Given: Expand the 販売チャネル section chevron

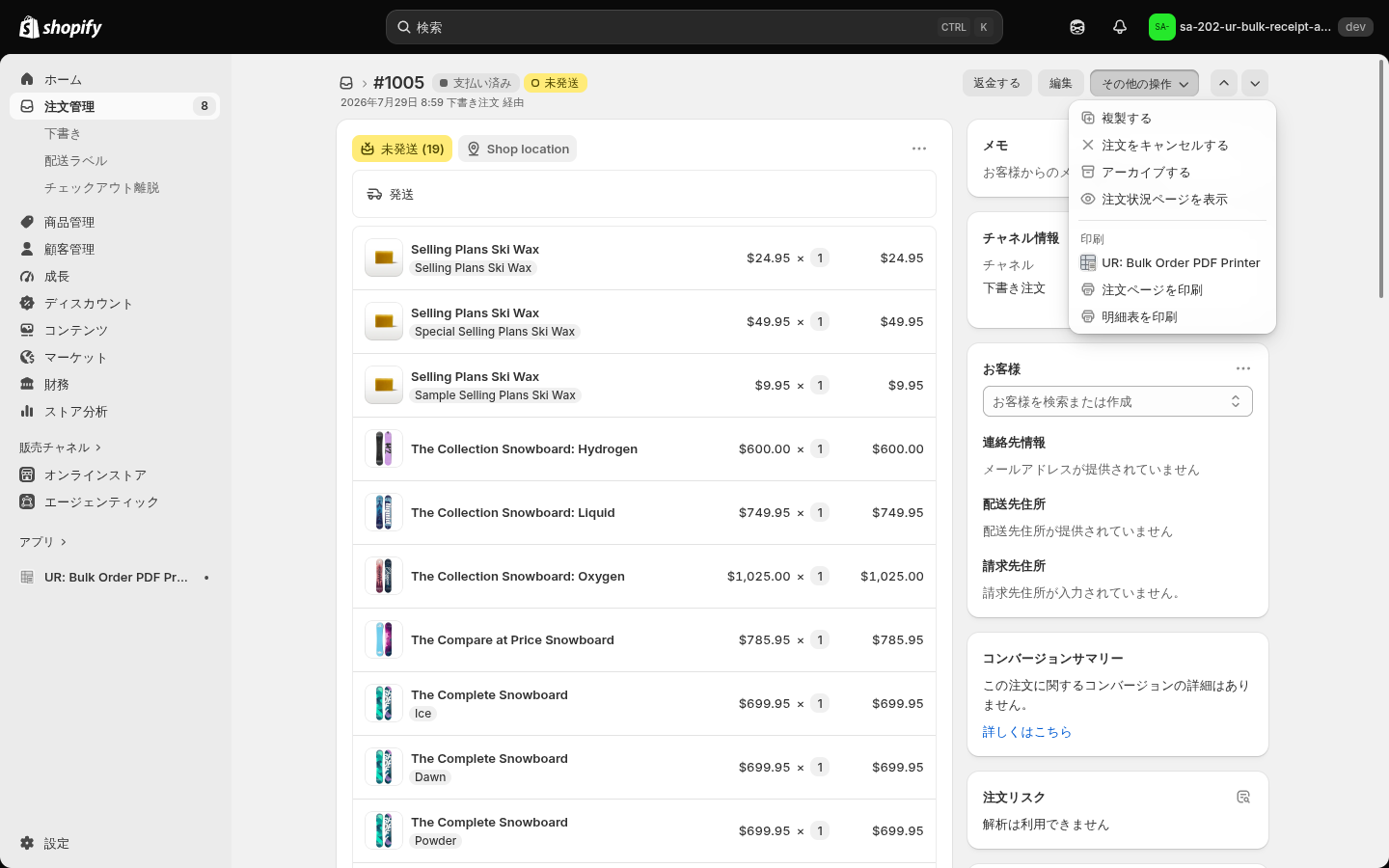Looking at the screenshot, I should [98, 448].
